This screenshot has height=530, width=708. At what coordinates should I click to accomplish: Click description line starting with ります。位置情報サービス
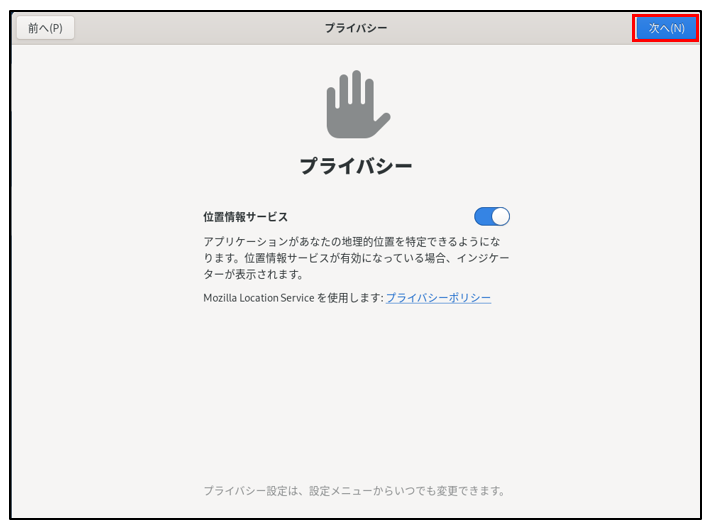[x=355, y=258]
